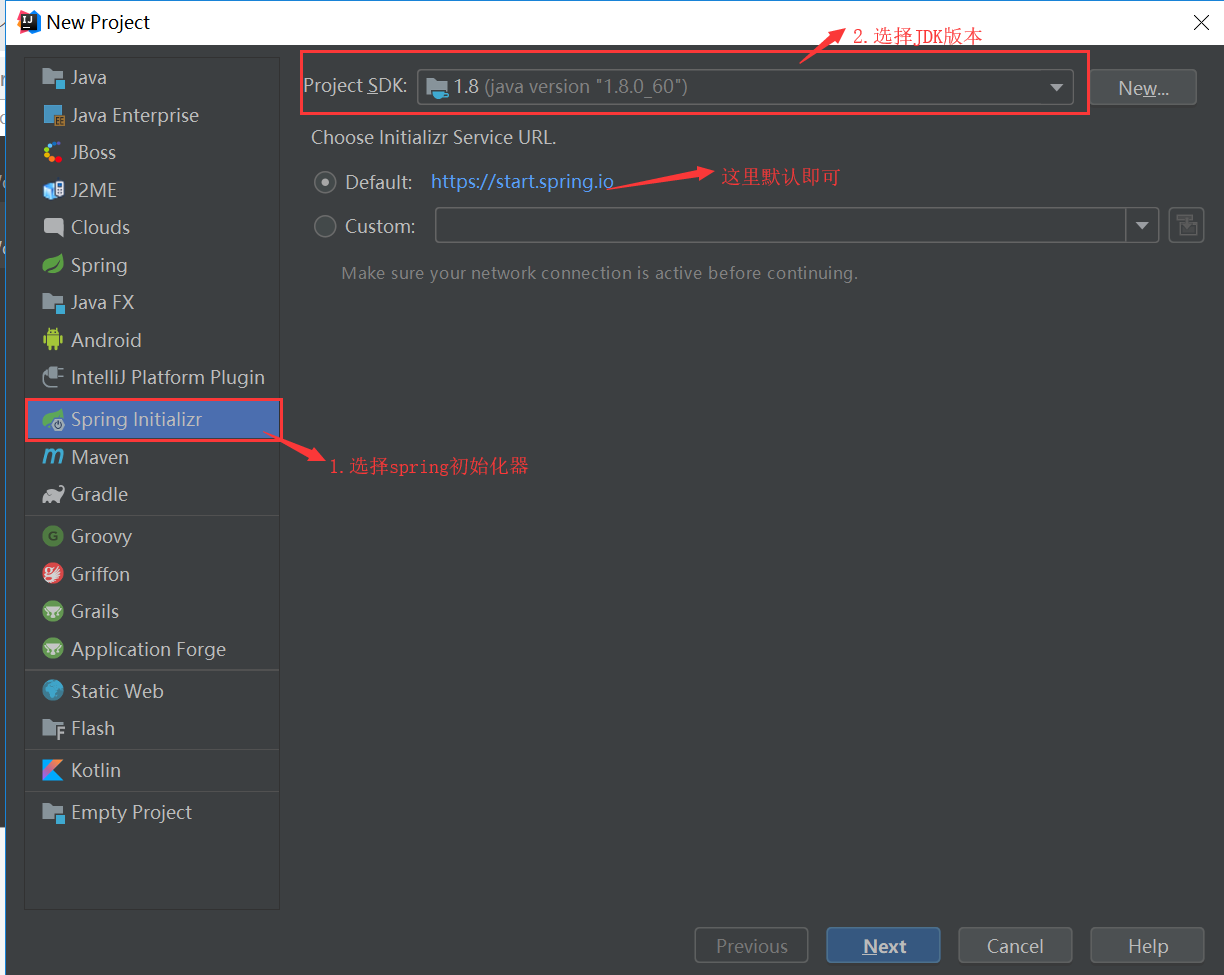1224x975 pixels.
Task: Select Java project type
Action: click(152, 77)
